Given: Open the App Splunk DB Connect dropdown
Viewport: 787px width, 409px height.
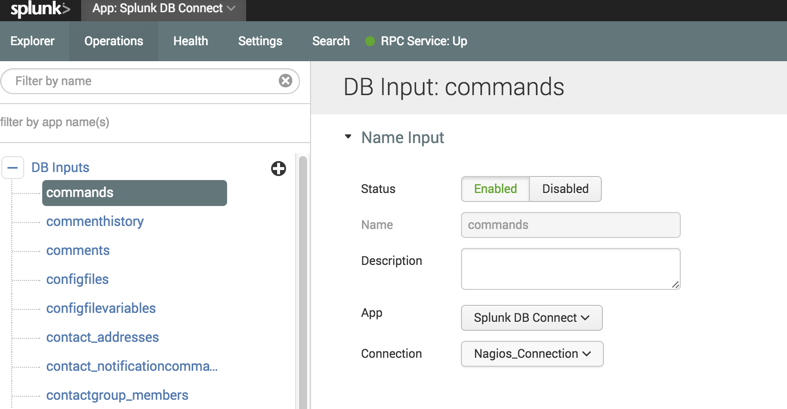Looking at the screenshot, I should (x=532, y=318).
